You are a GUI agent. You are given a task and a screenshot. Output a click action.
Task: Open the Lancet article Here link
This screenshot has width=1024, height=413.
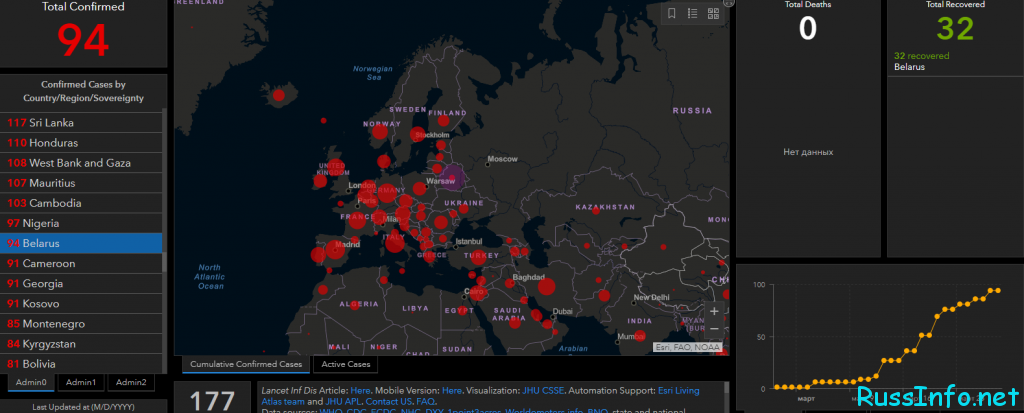360,390
